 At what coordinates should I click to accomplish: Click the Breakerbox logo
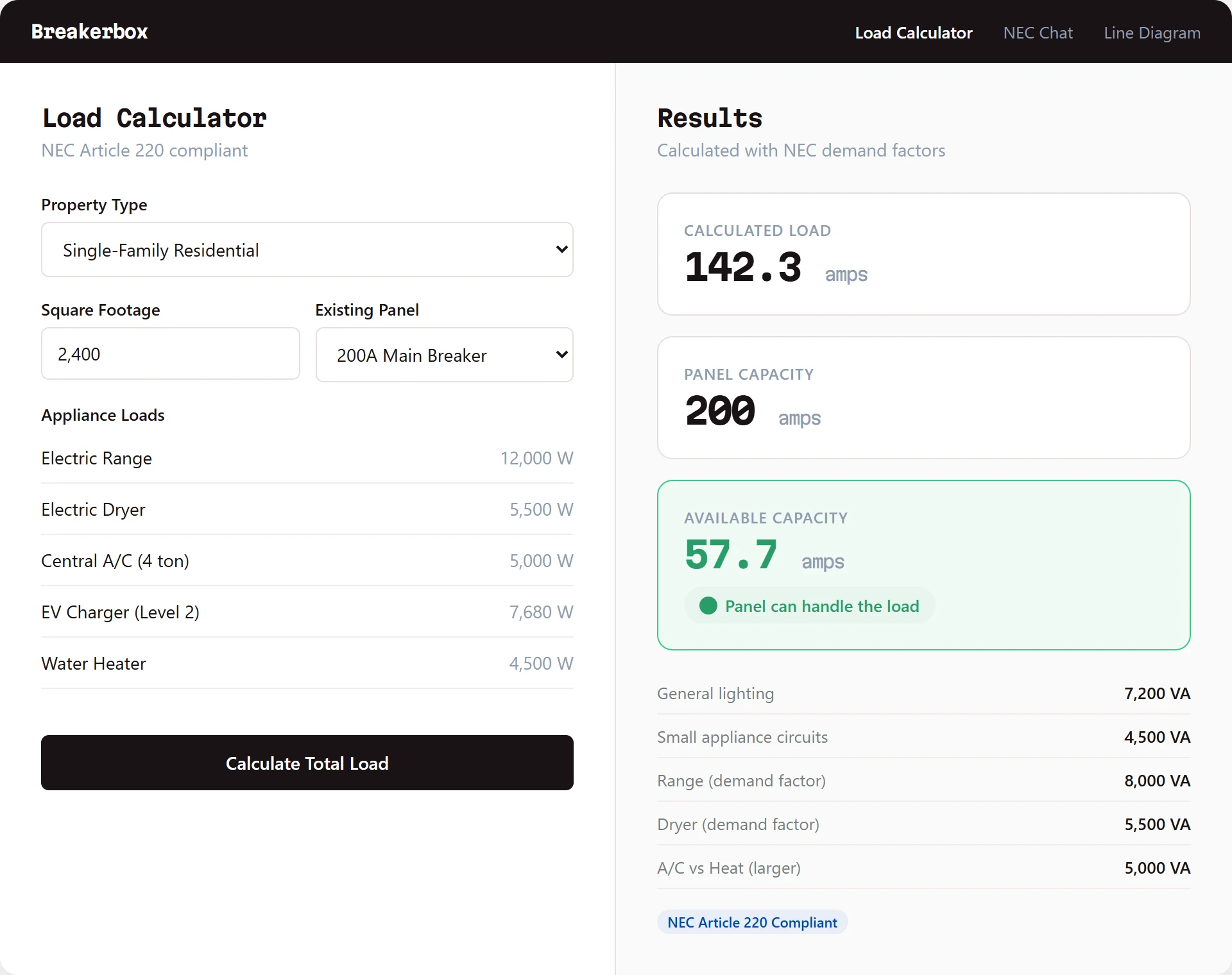coord(89,31)
